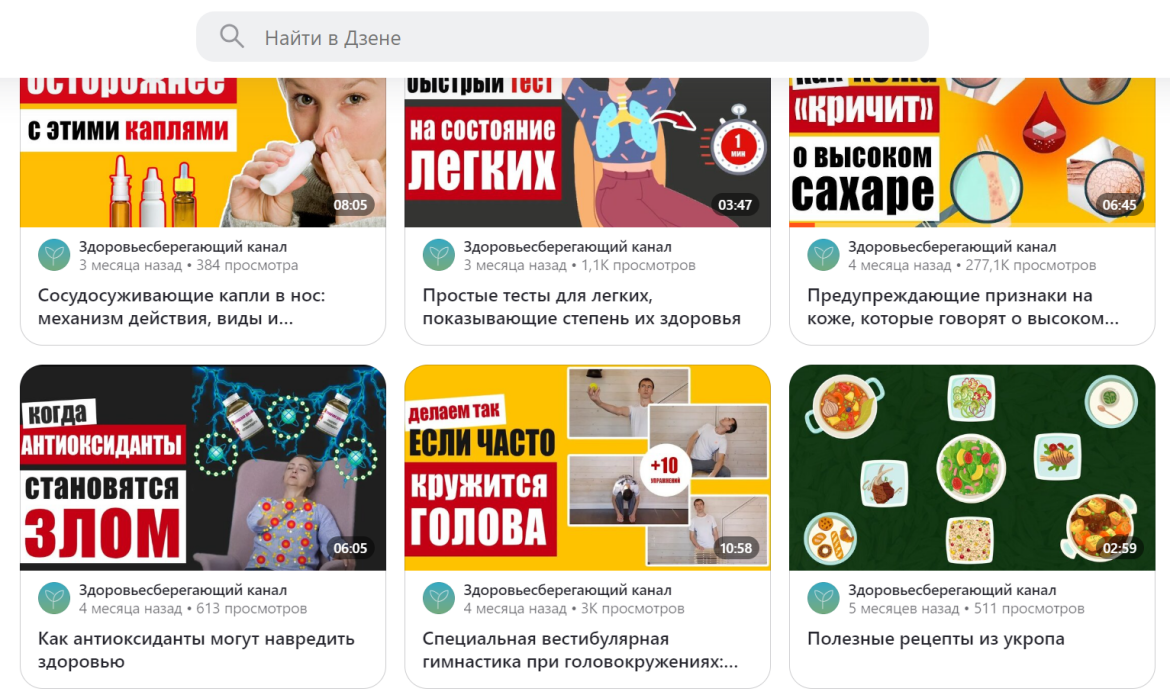The width and height of the screenshot is (1170, 695).
Task: Click channel avatar on dill recipes card
Action: coord(823,599)
